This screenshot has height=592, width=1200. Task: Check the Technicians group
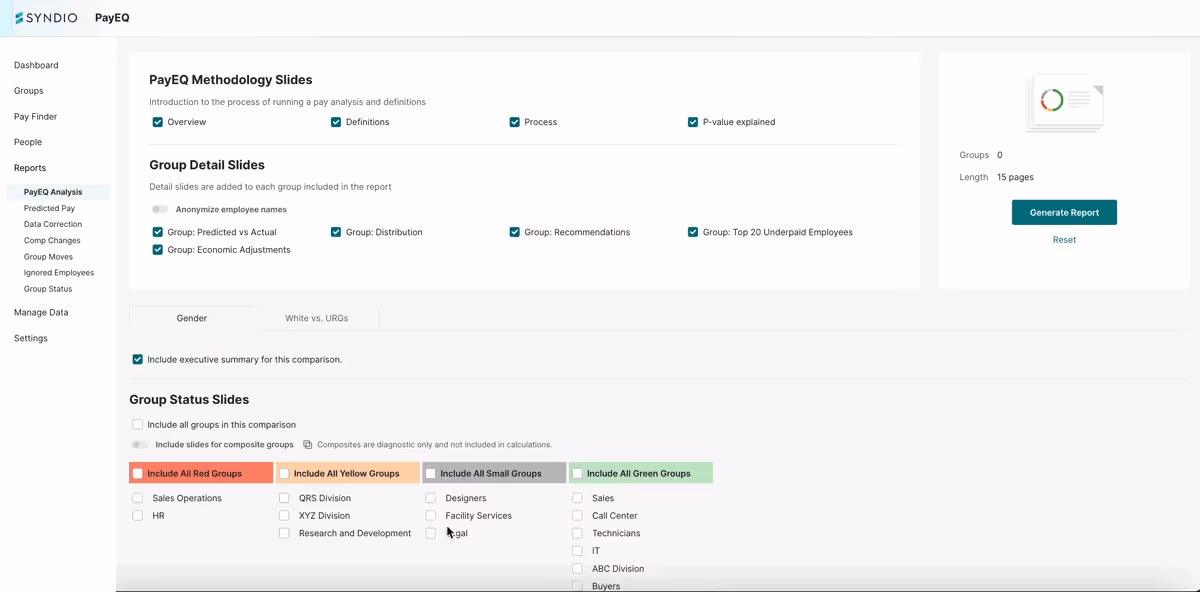pos(577,533)
